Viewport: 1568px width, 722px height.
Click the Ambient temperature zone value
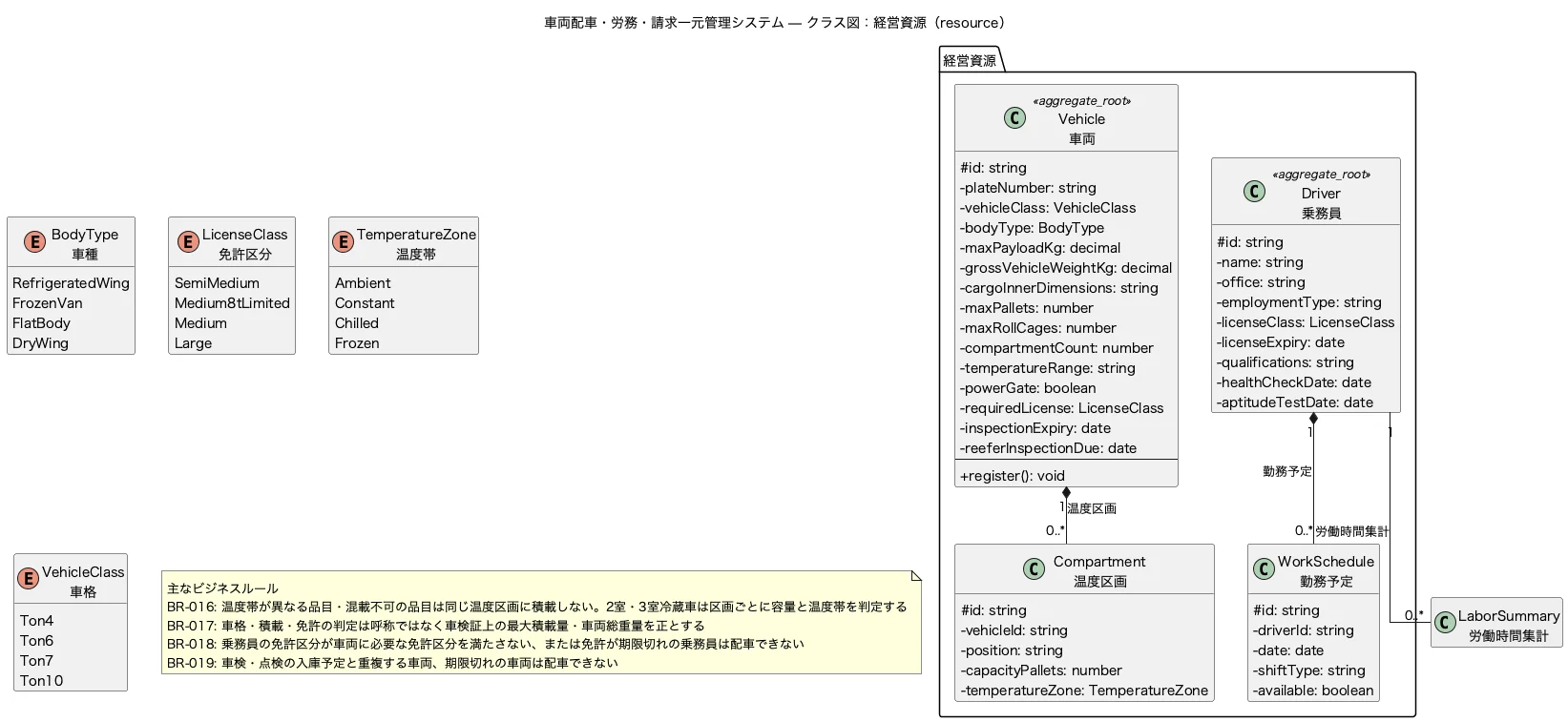pyautogui.click(x=363, y=283)
